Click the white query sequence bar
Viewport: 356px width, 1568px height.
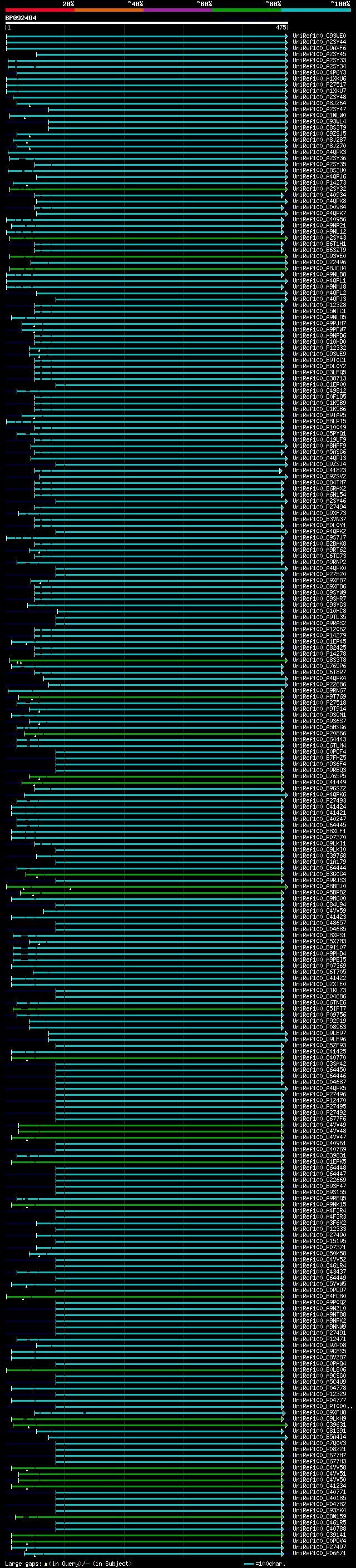[x=147, y=23]
